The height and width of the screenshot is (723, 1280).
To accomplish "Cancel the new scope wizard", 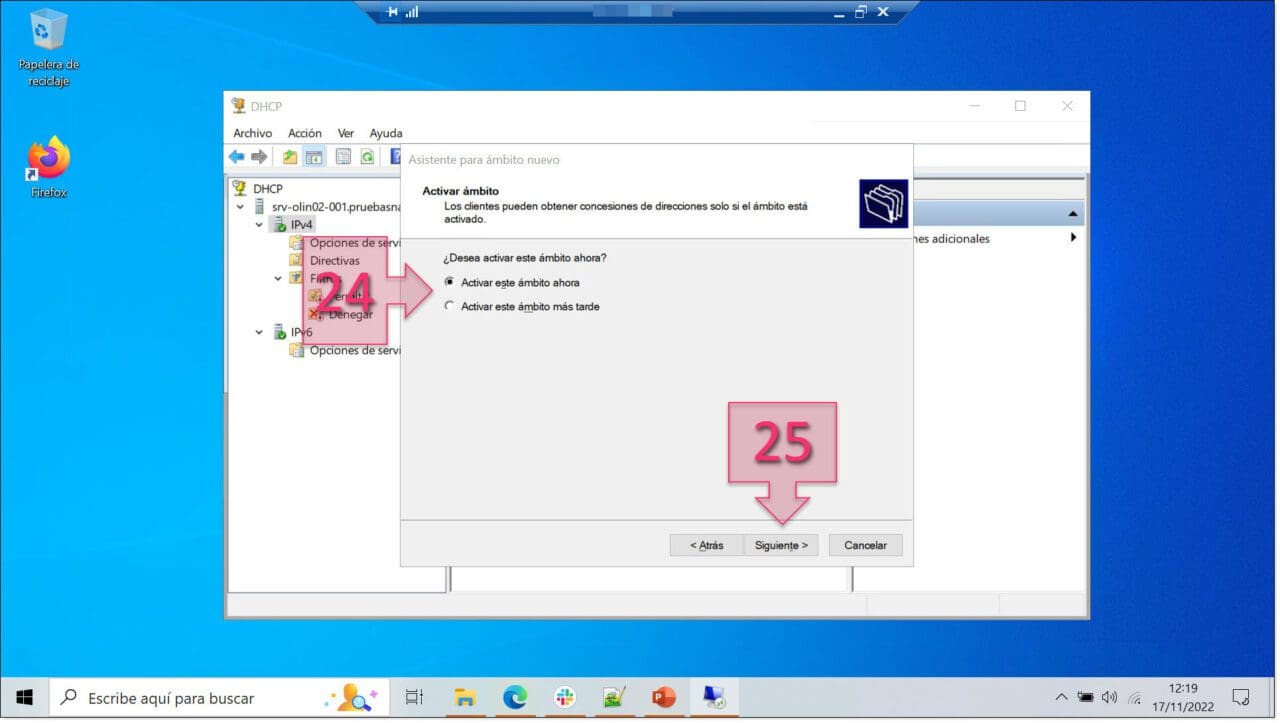I will [865, 545].
